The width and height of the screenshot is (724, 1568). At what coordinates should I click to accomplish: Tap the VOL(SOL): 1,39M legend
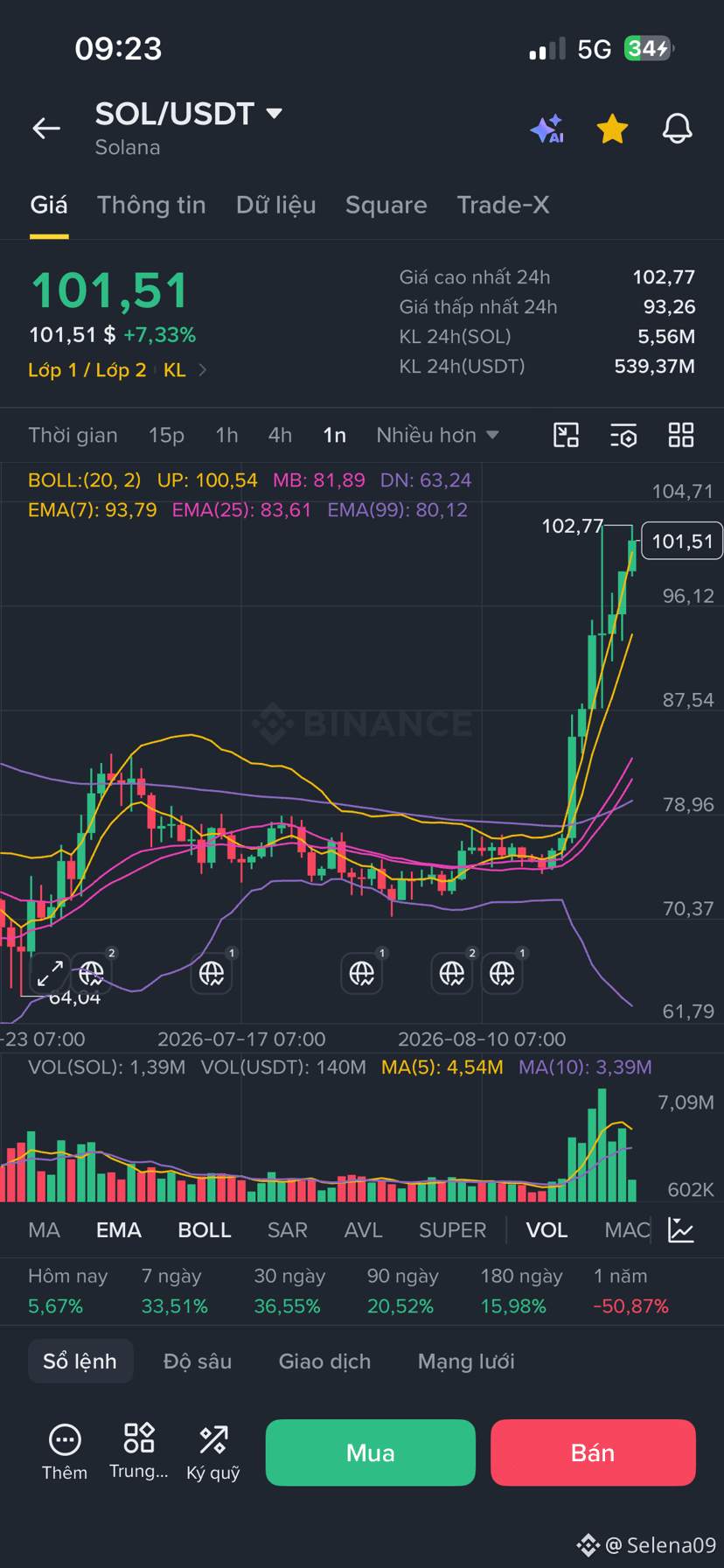107,1067
